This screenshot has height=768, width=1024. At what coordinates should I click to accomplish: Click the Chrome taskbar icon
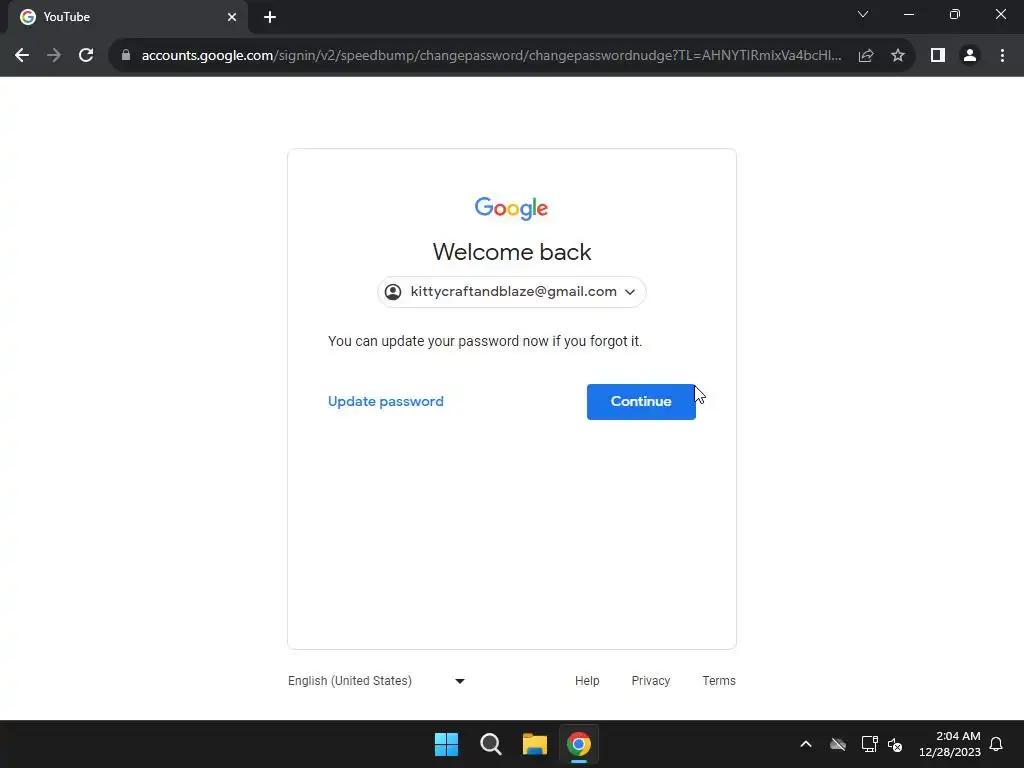(x=579, y=744)
